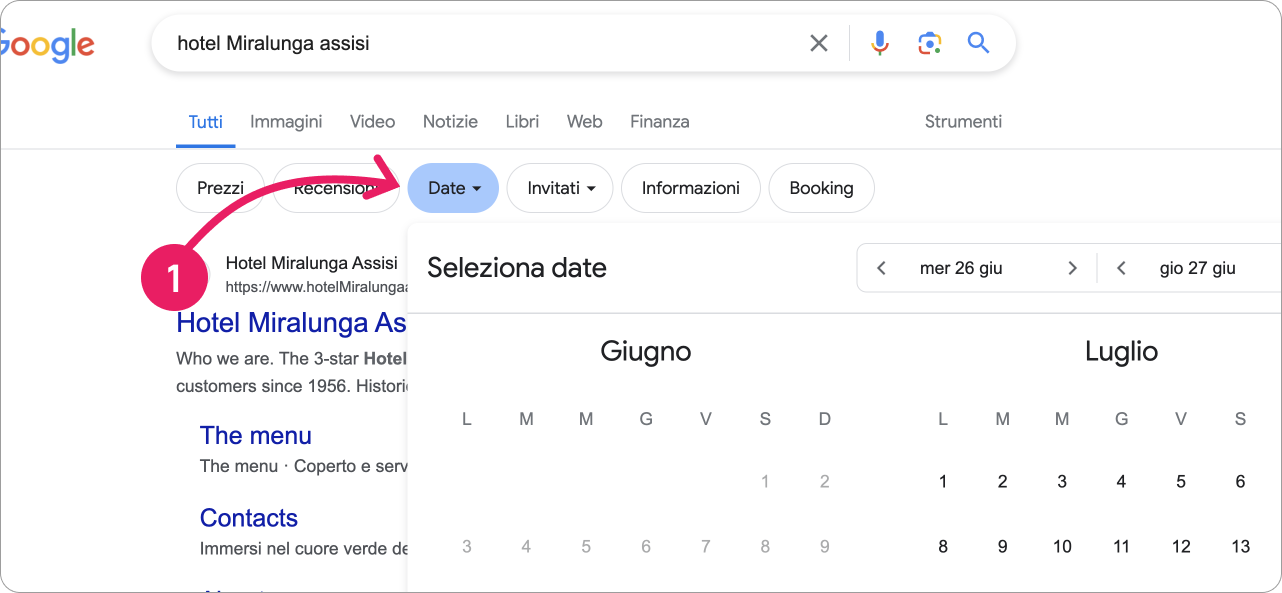Open the "The menu" sitelink
Viewport: 1282px width, 593px height.
coord(256,436)
